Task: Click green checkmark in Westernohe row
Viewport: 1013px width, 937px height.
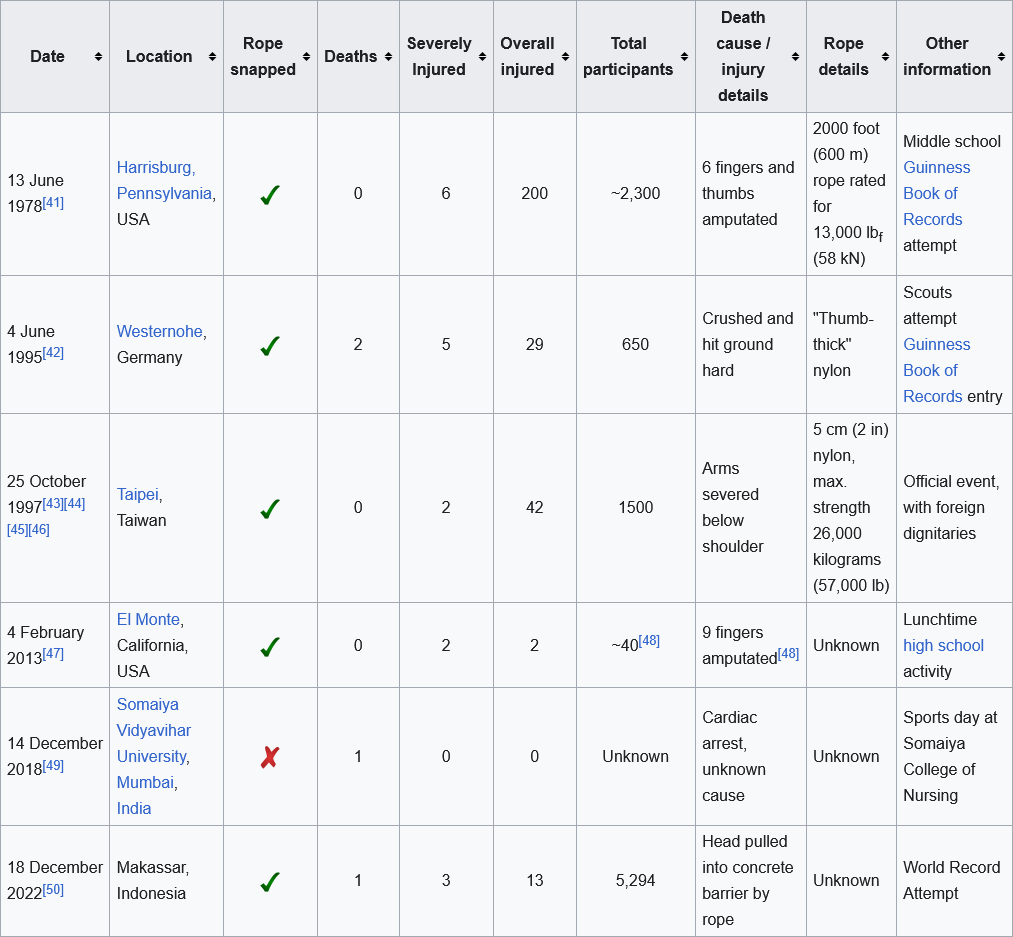Action: (x=270, y=346)
